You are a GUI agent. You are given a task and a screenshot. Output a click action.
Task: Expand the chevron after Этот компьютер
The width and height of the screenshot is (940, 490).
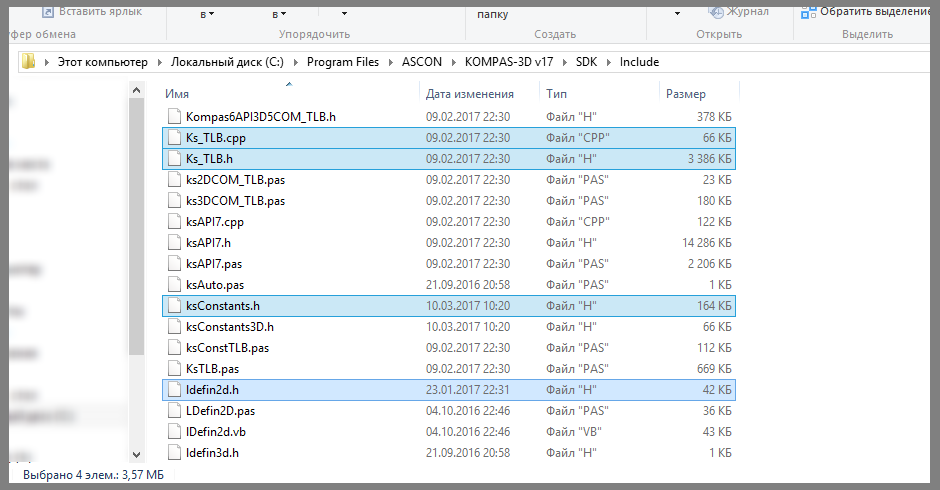pyautogui.click(x=159, y=62)
